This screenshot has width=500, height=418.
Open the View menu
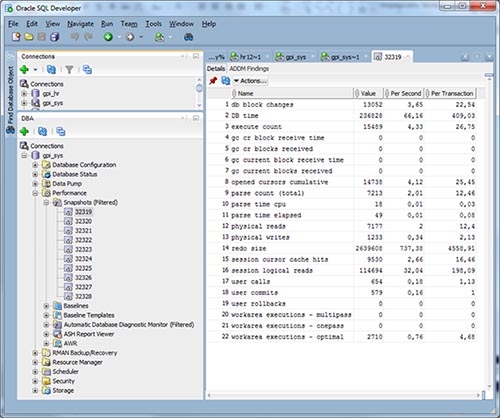53,24
